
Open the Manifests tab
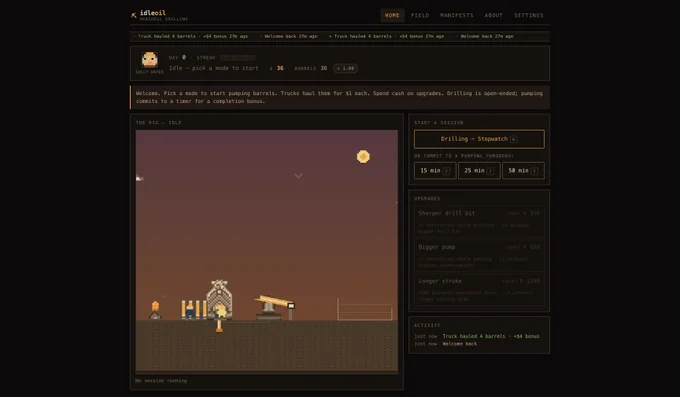click(457, 15)
